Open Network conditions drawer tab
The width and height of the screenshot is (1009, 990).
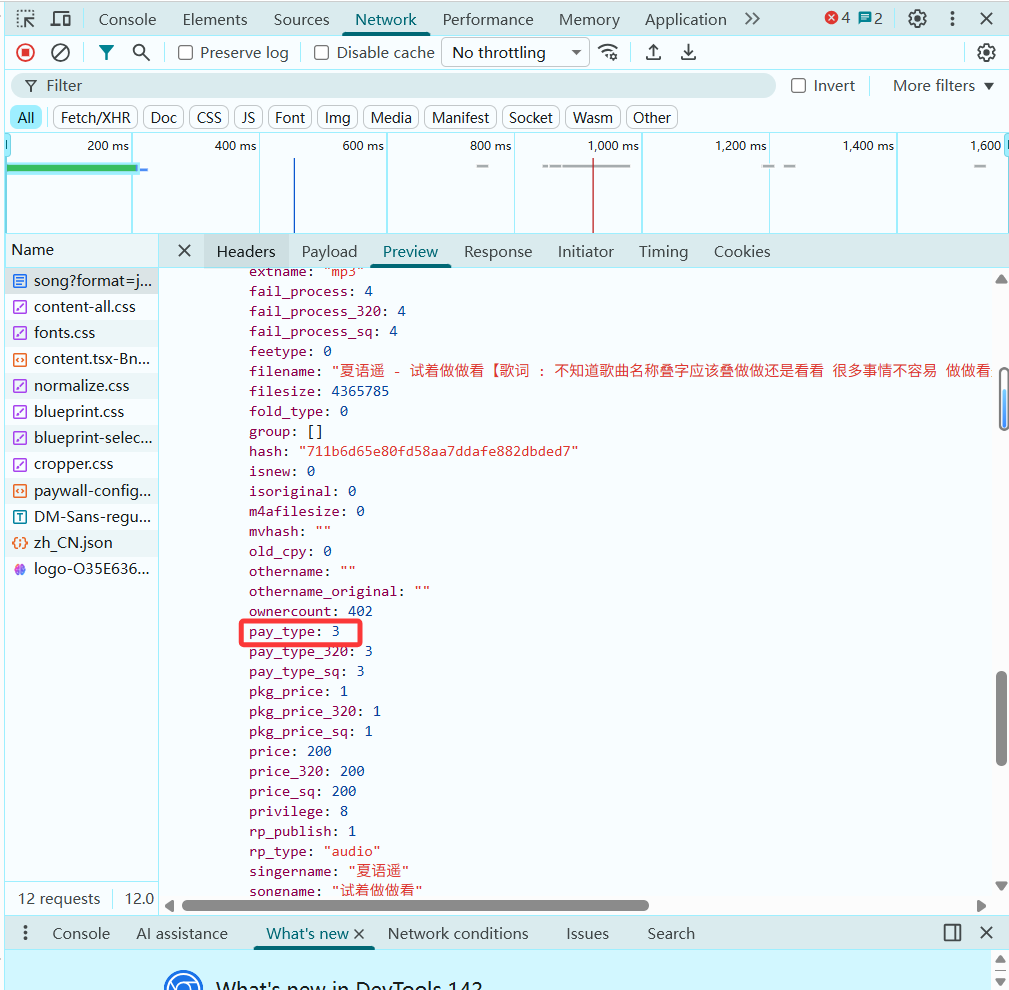pyautogui.click(x=458, y=933)
